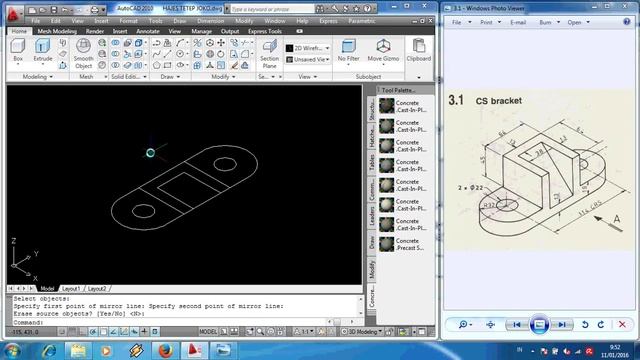The height and width of the screenshot is (360, 640).
Task: Open Internet Explorer from the taskbar
Action: coord(49,351)
